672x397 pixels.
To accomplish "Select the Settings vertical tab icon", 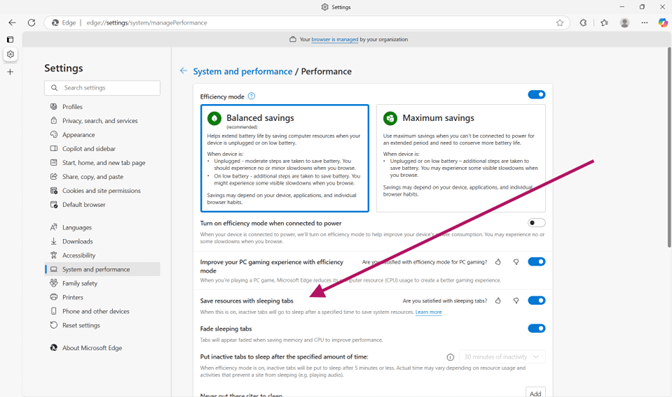I will coord(10,54).
